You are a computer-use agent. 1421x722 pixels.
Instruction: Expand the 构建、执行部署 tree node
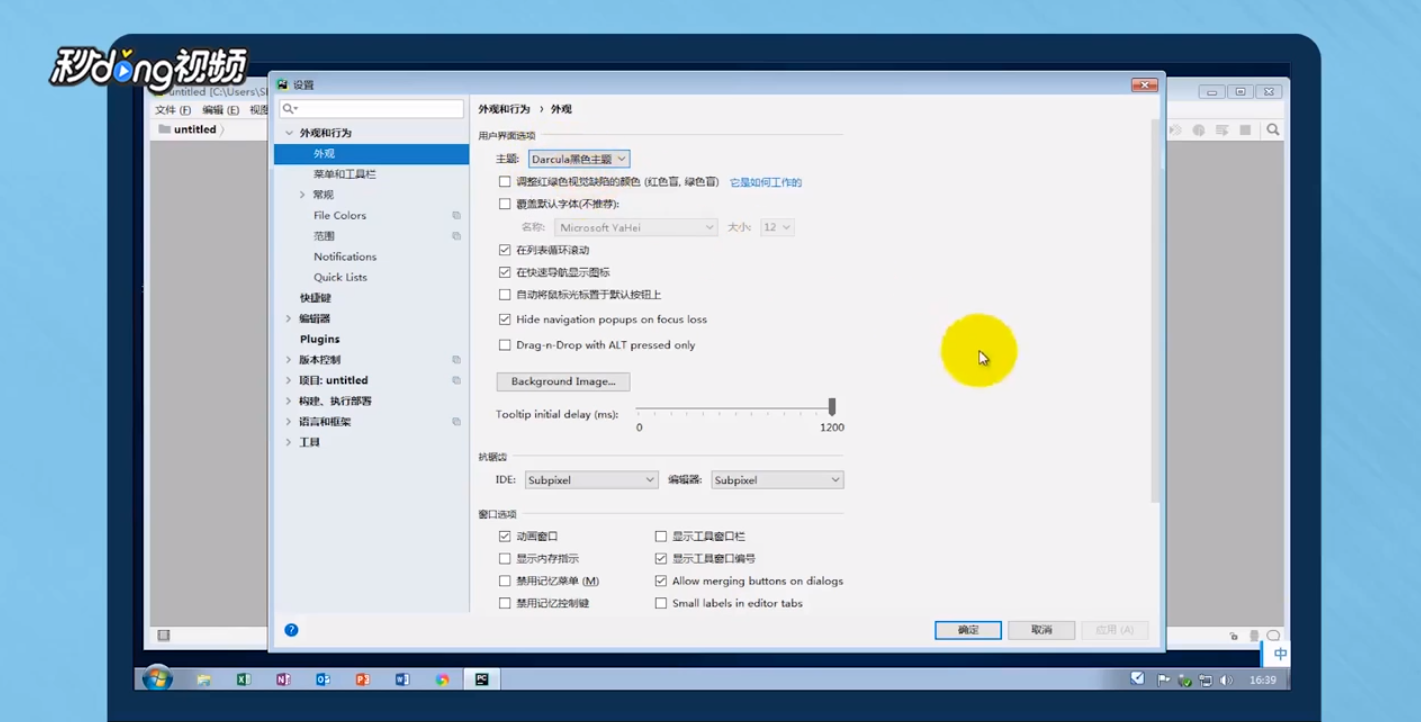tap(289, 401)
